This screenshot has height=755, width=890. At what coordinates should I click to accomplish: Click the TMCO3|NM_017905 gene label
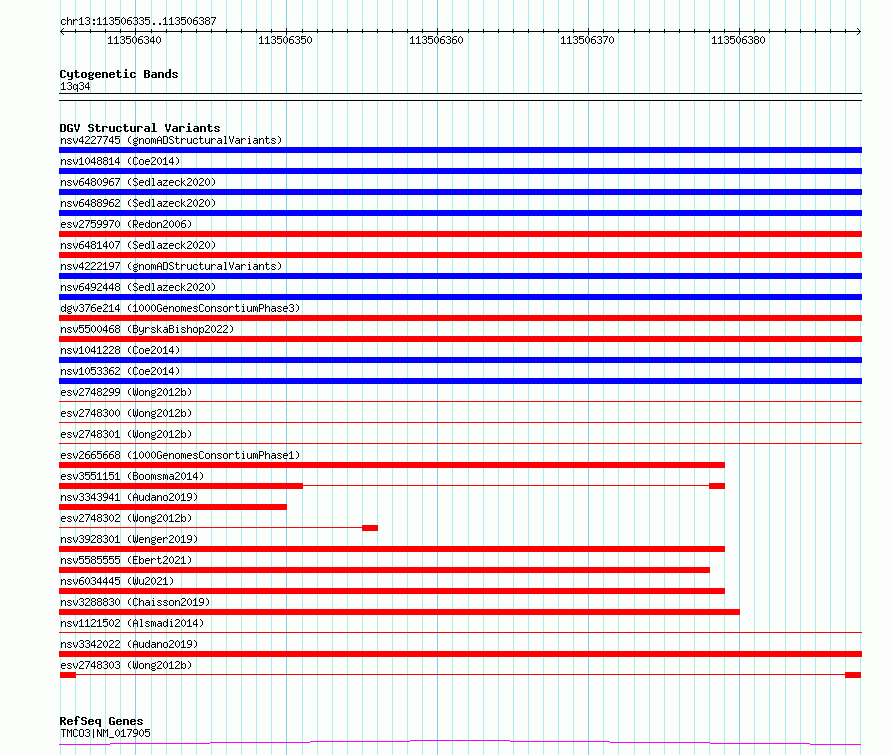[x=105, y=733]
